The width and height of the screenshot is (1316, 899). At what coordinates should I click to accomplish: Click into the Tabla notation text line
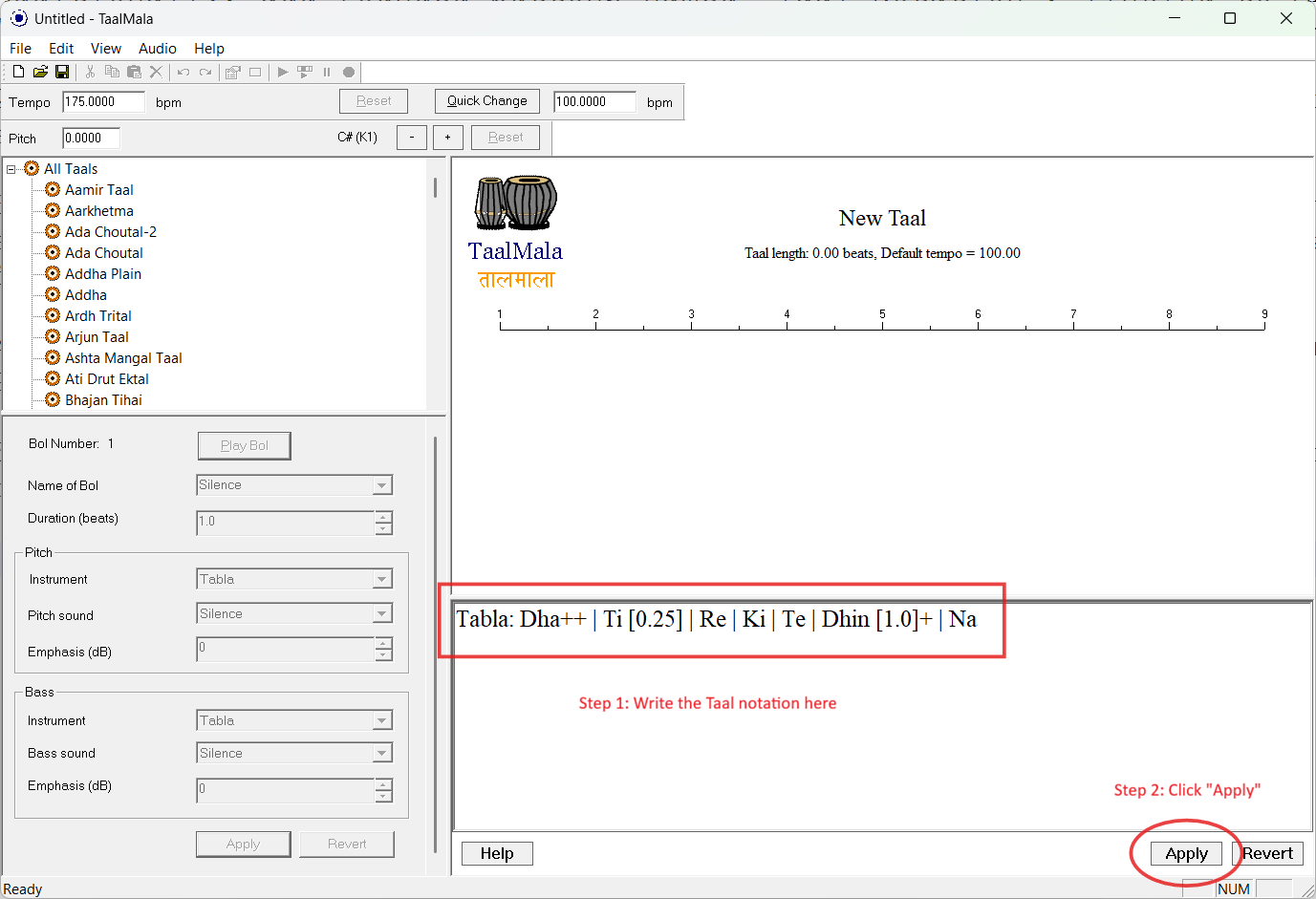[x=717, y=619]
